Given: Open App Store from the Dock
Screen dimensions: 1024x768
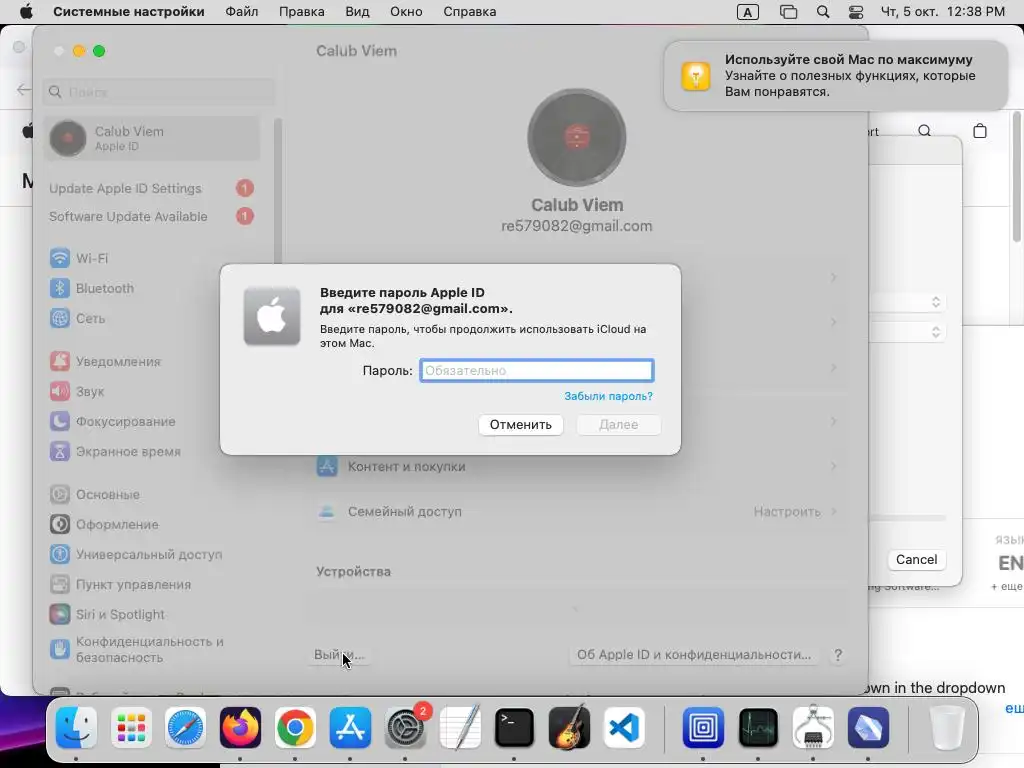Looking at the screenshot, I should (x=350, y=728).
